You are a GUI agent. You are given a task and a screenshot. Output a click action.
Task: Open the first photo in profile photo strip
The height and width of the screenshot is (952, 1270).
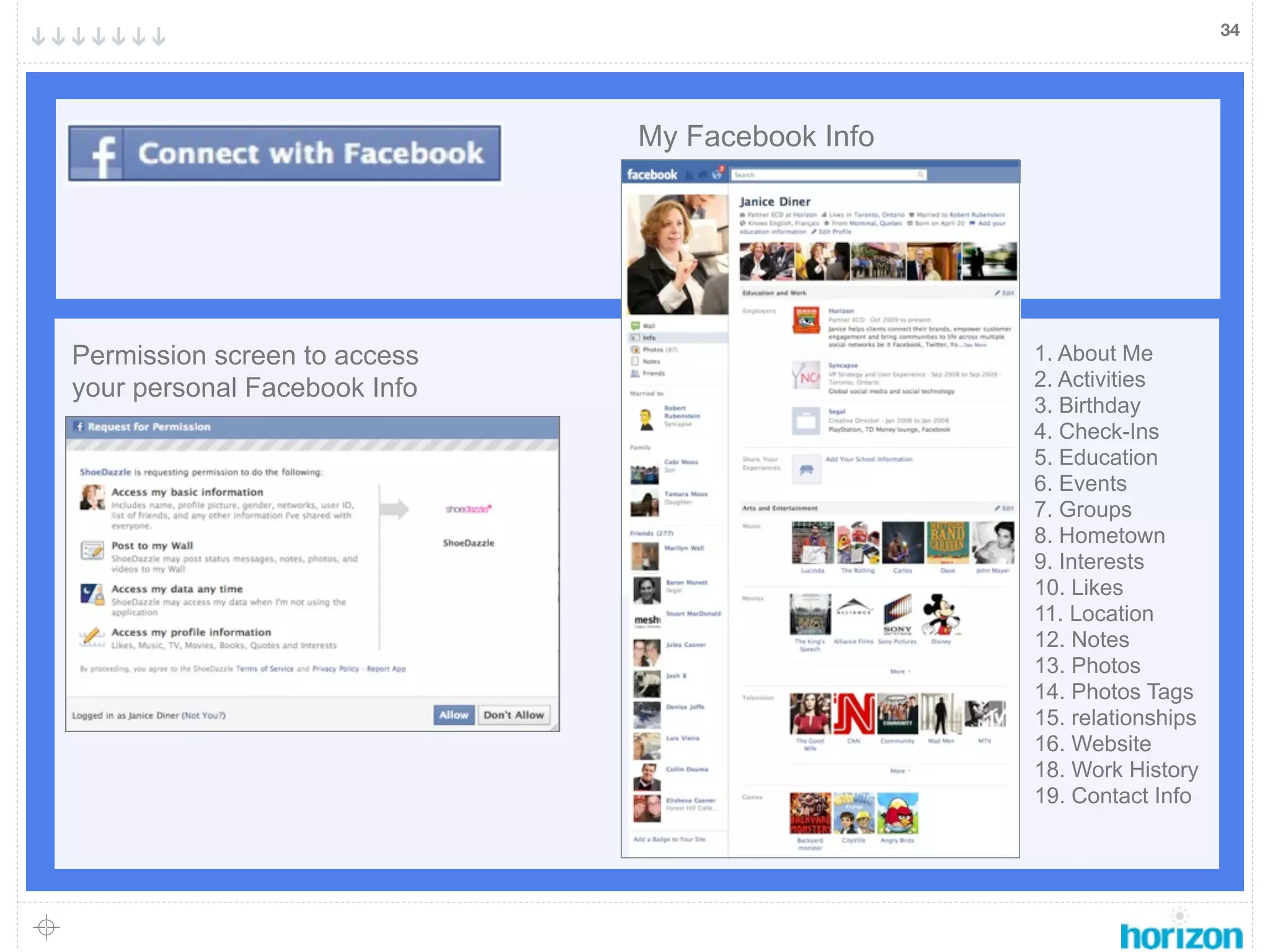766,261
